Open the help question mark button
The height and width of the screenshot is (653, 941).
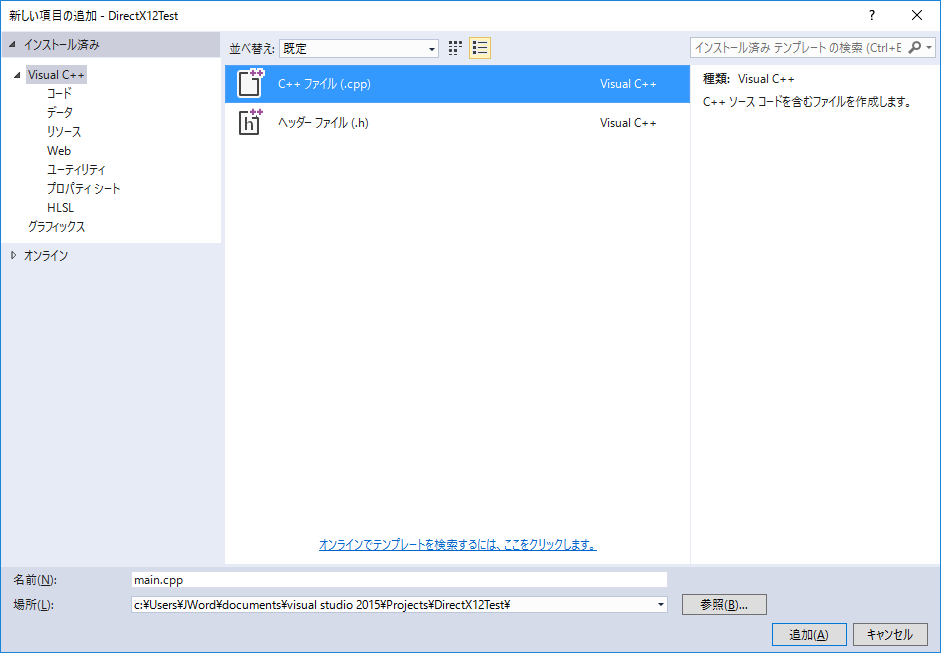(x=871, y=15)
